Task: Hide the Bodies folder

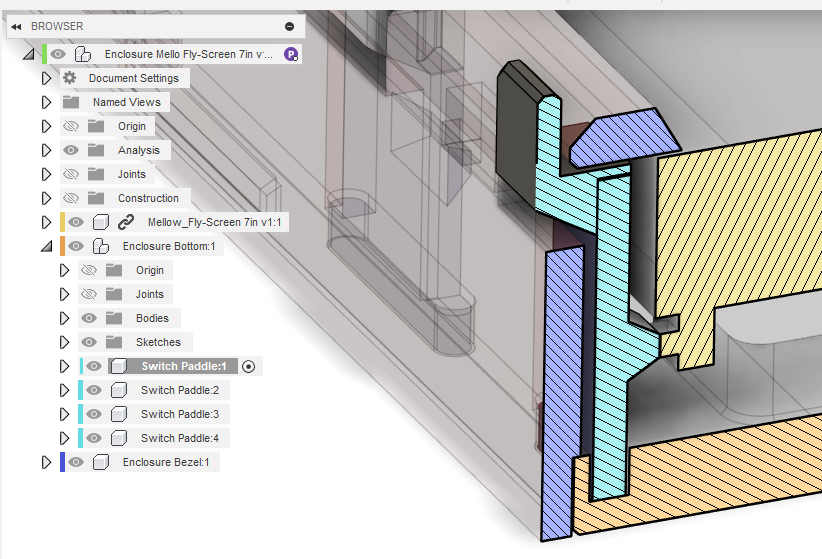Action: [89, 318]
